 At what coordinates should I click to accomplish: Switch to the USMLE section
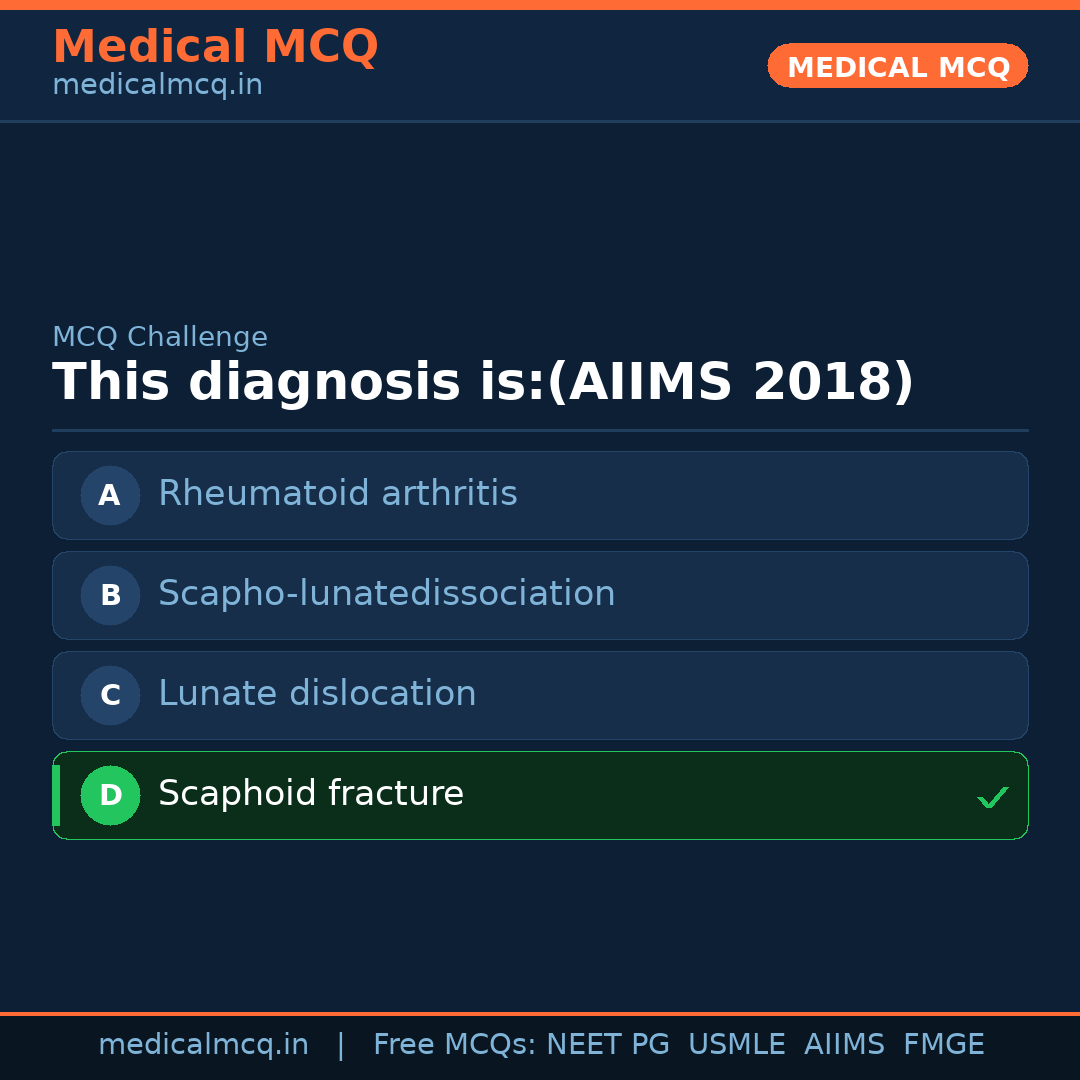click(737, 1043)
